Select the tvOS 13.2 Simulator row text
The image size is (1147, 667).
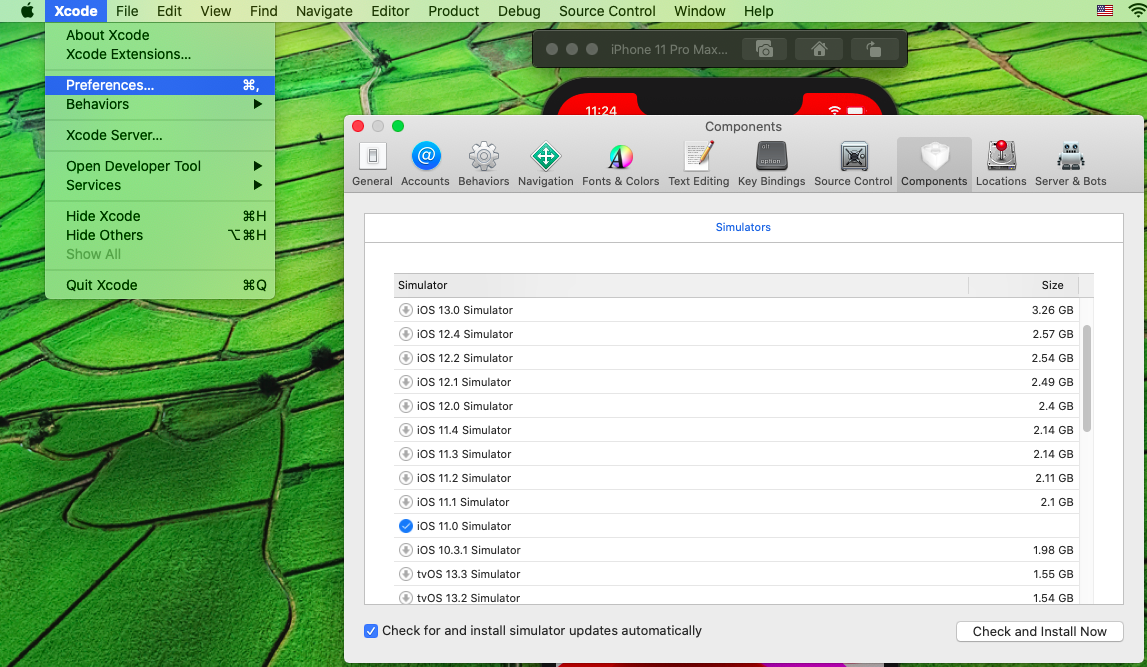[x=468, y=598]
